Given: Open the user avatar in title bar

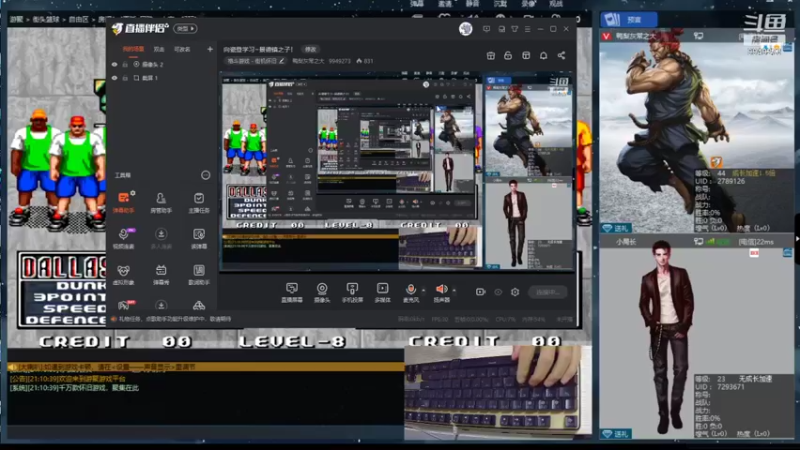Looking at the screenshot, I should click(x=465, y=29).
